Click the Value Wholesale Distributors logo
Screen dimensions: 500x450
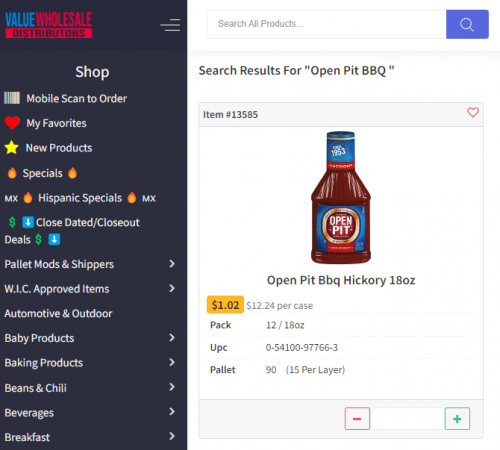(49, 25)
